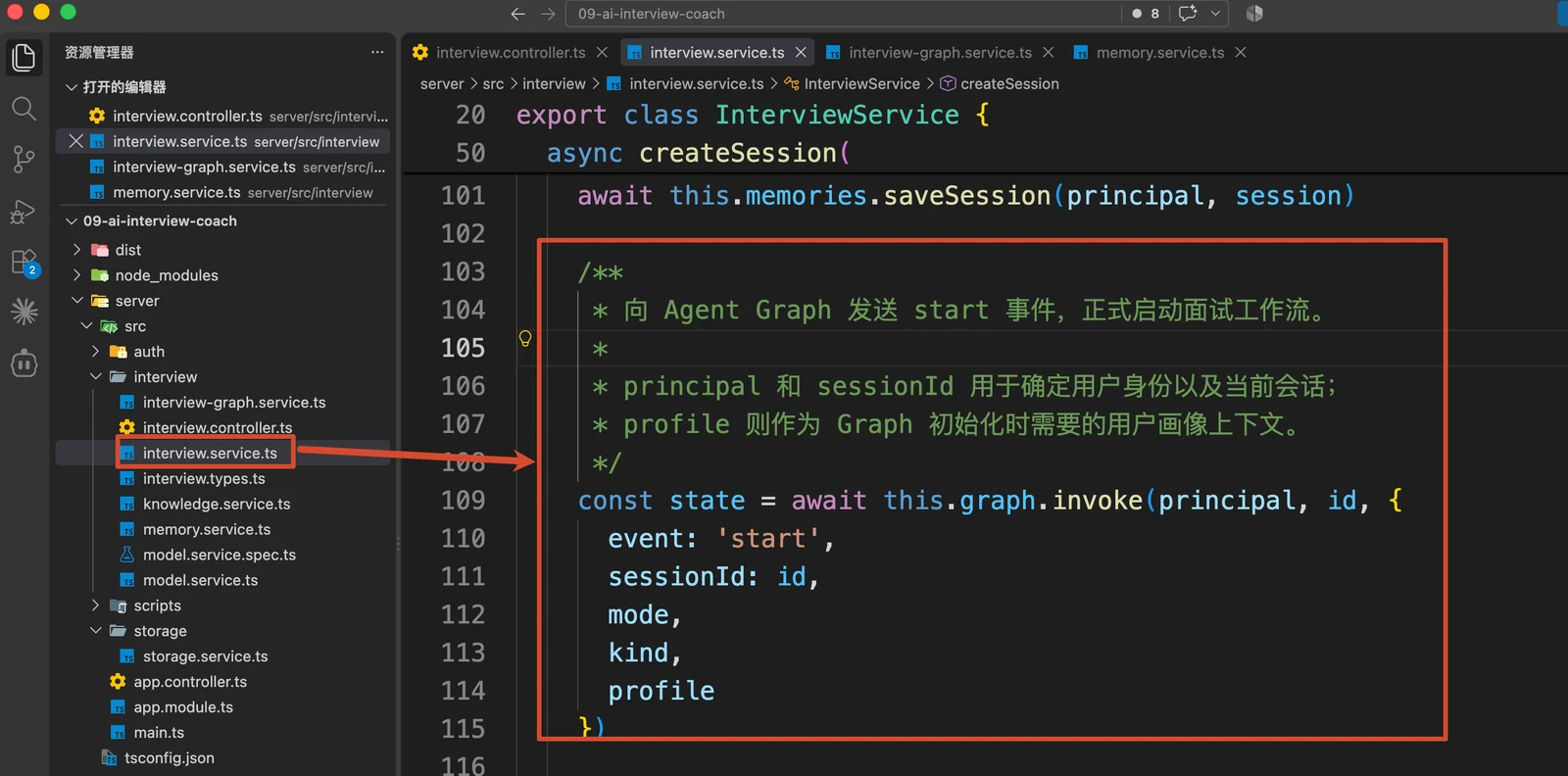Image resolution: width=1568 pixels, height=776 pixels.
Task: Open app.module.ts from the file tree
Action: (x=183, y=707)
